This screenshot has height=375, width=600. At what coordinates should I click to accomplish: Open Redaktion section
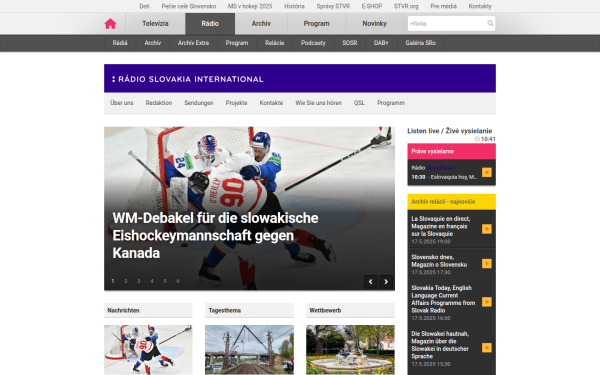pos(159,103)
